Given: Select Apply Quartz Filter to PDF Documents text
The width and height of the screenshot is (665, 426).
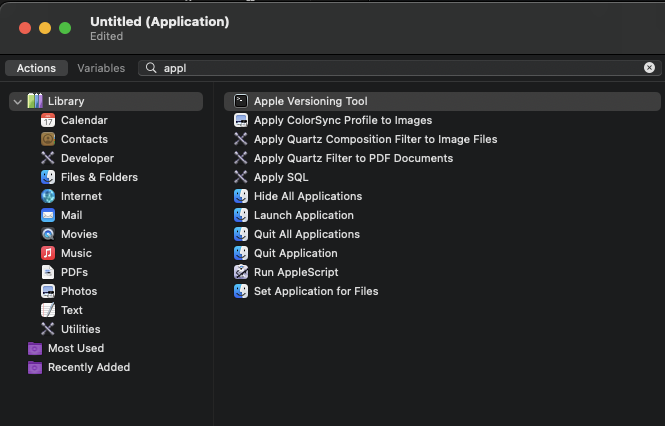Looking at the screenshot, I should click(x=353, y=158).
